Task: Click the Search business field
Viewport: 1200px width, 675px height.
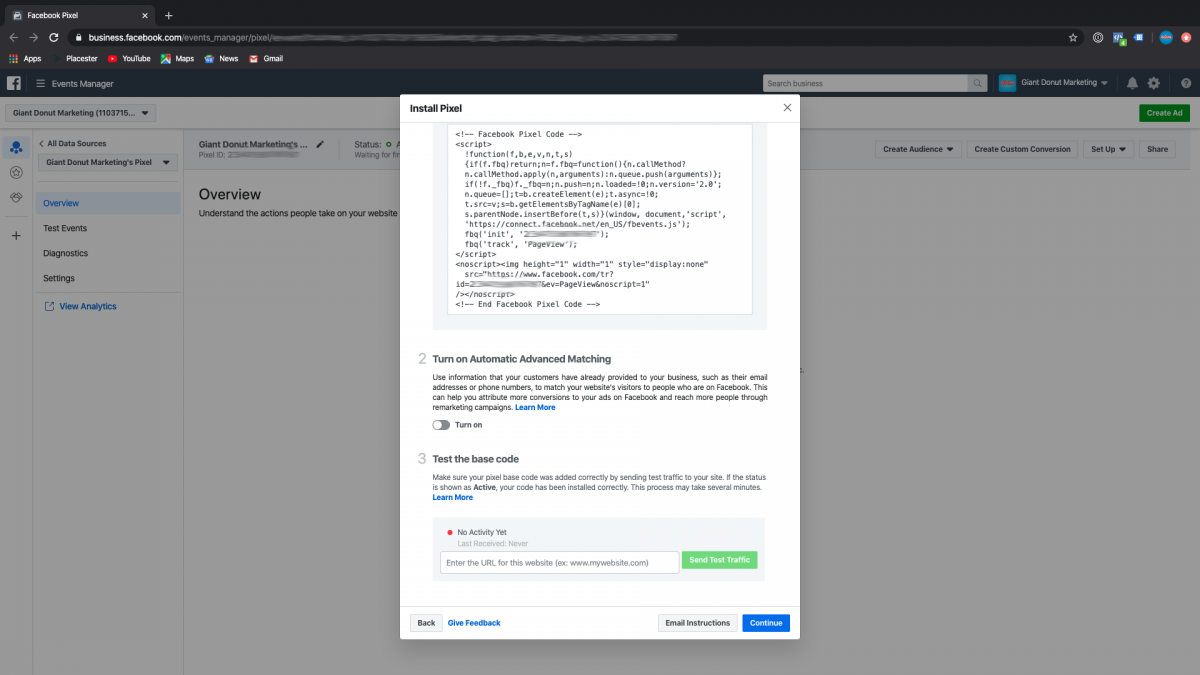Action: 865,83
